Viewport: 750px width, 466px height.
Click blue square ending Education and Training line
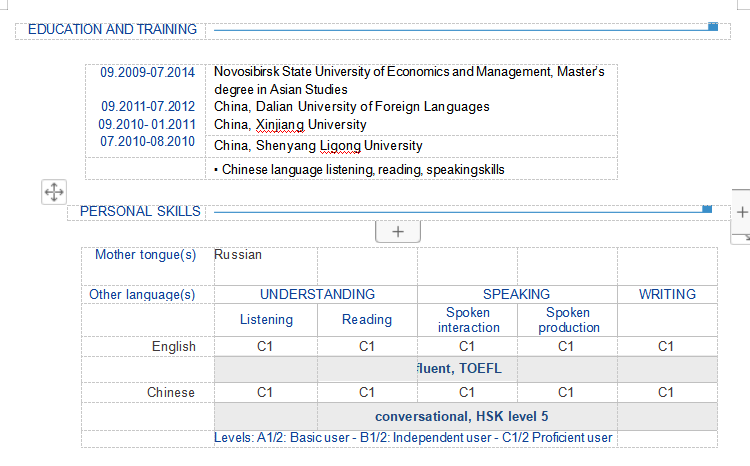(713, 26)
